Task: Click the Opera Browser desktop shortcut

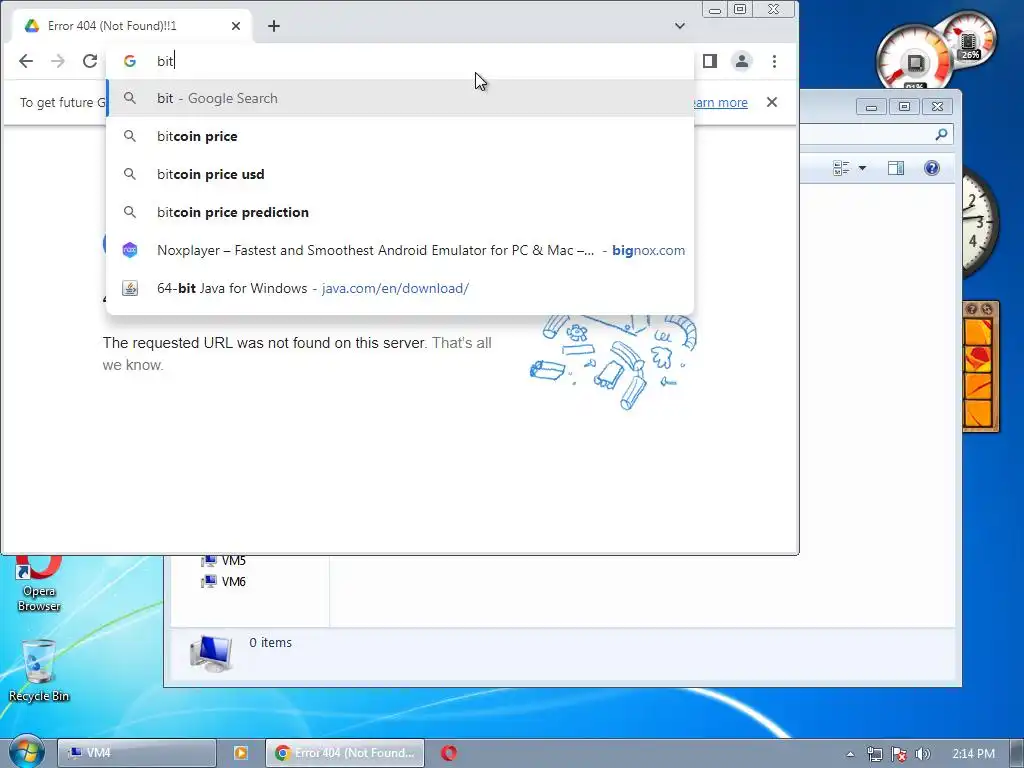Action: 39,583
